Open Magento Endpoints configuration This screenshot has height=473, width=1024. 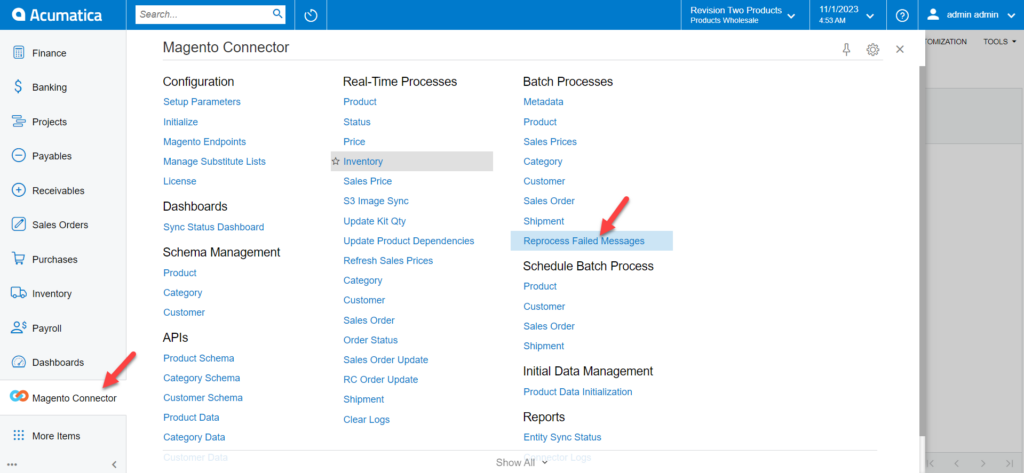[x=204, y=142]
